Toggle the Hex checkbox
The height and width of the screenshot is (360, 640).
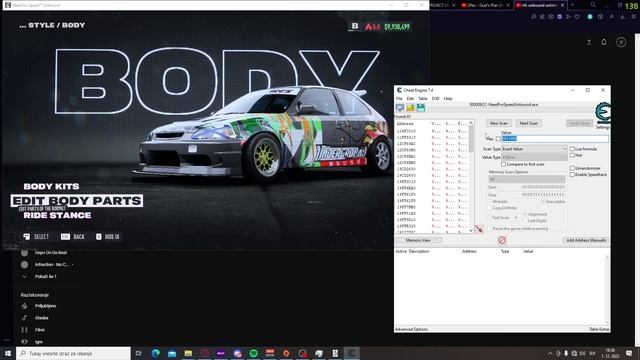[498, 139]
